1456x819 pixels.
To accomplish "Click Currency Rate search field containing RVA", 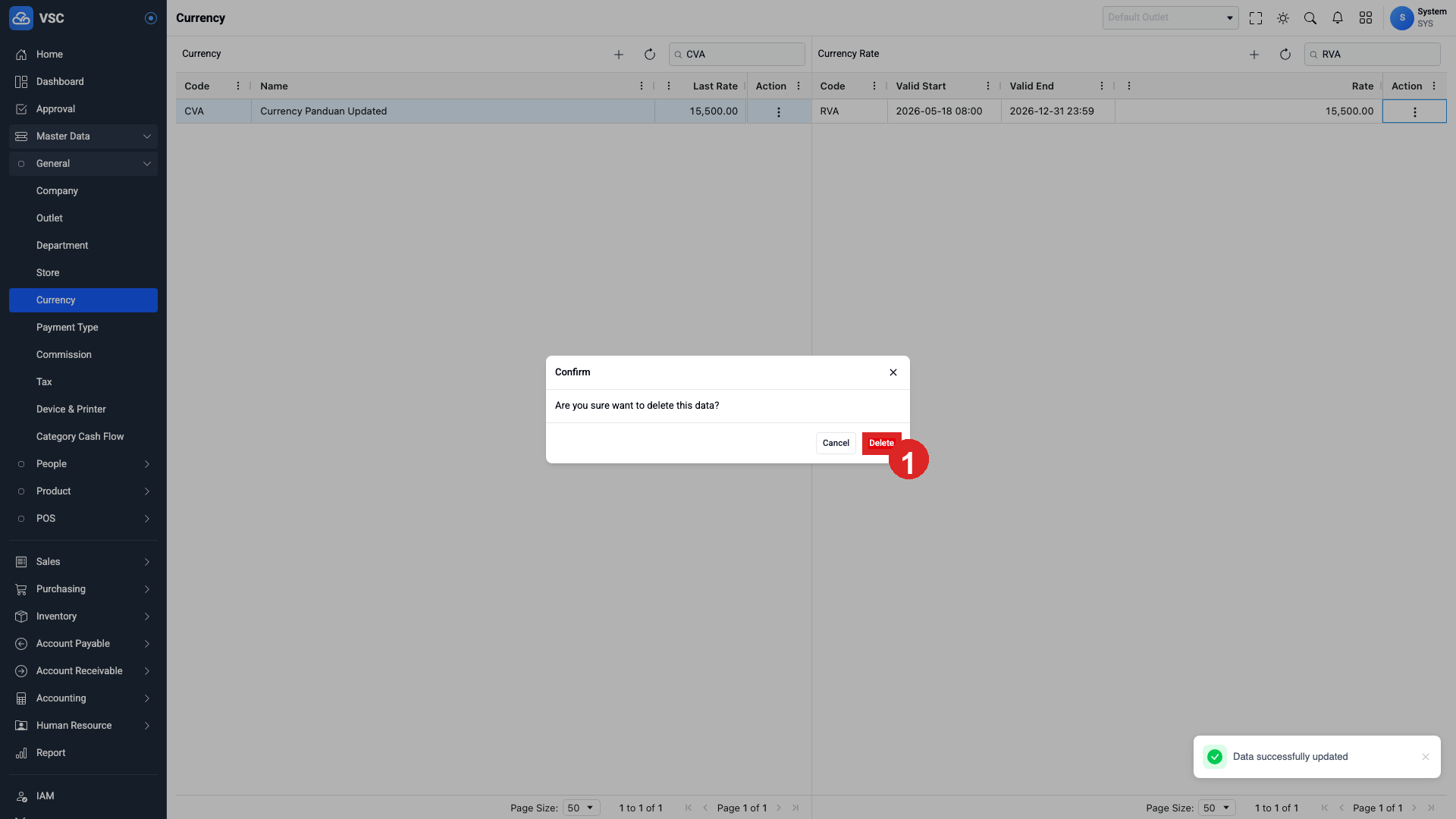I will (1373, 55).
